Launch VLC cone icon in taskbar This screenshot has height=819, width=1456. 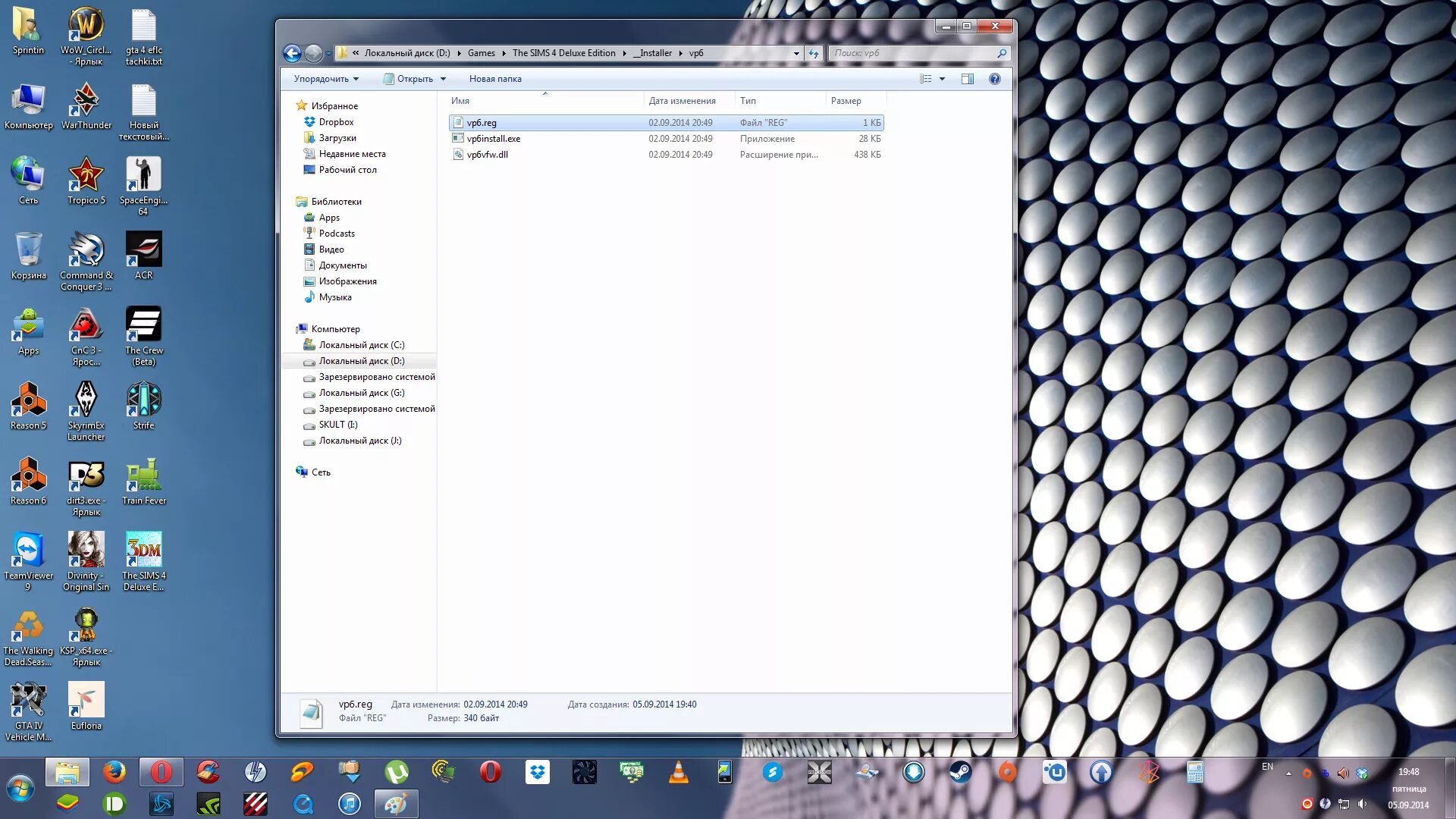[678, 773]
